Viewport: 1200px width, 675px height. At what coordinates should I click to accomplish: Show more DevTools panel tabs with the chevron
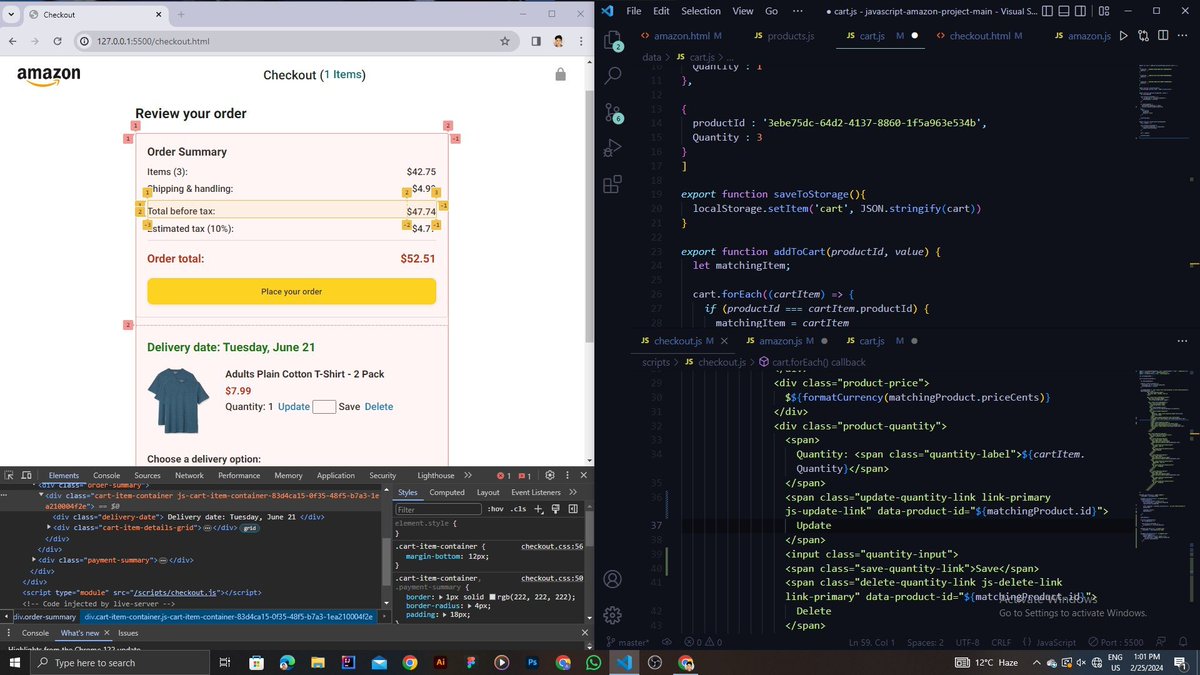tap(468, 476)
